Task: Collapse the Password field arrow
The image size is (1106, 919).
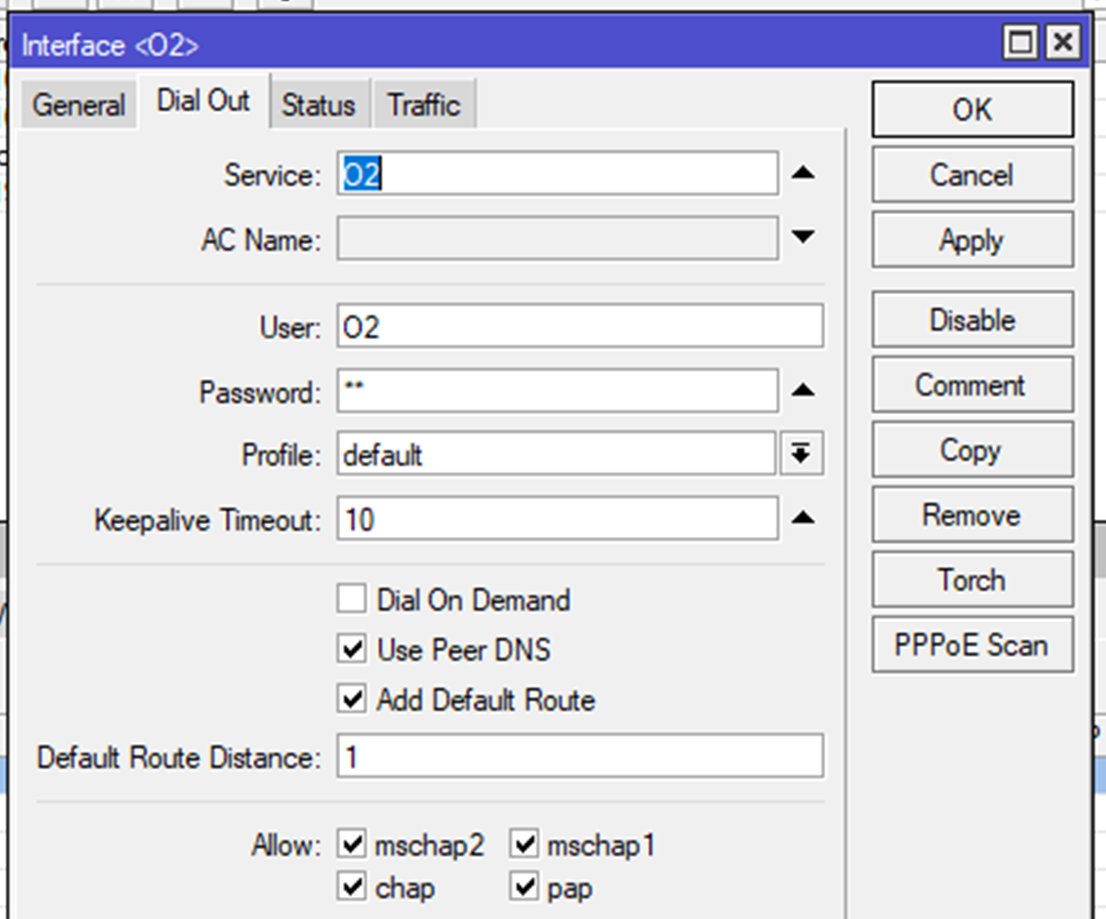Action: pyautogui.click(x=803, y=391)
